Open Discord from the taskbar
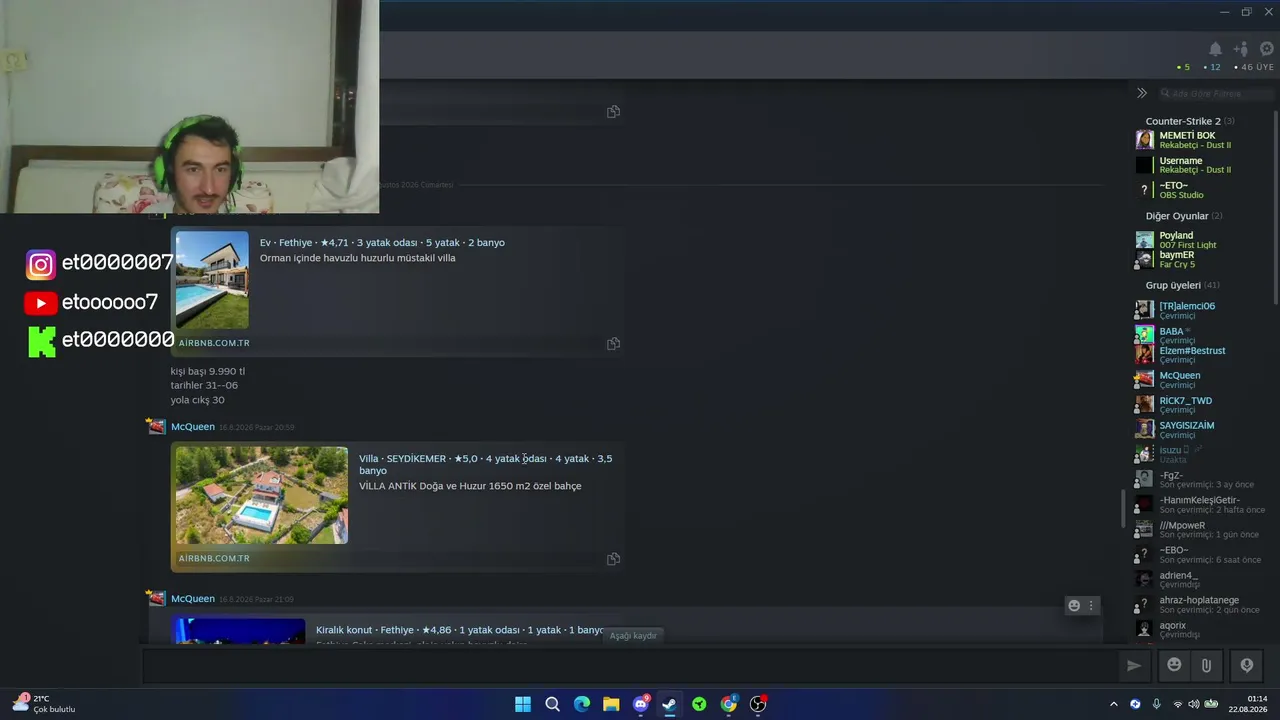1280x720 pixels. click(641, 704)
